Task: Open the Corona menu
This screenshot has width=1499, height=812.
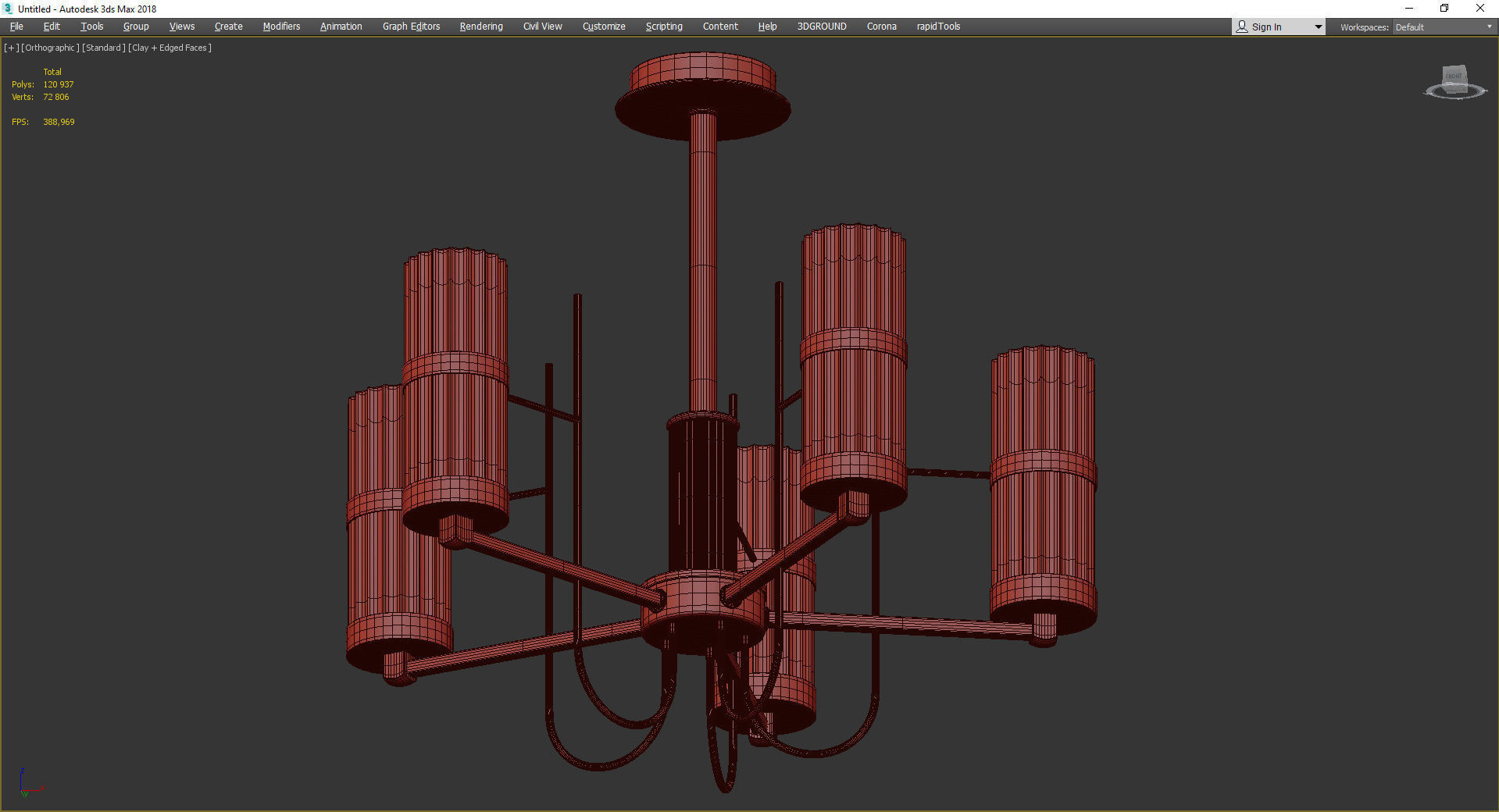Action: [x=882, y=27]
